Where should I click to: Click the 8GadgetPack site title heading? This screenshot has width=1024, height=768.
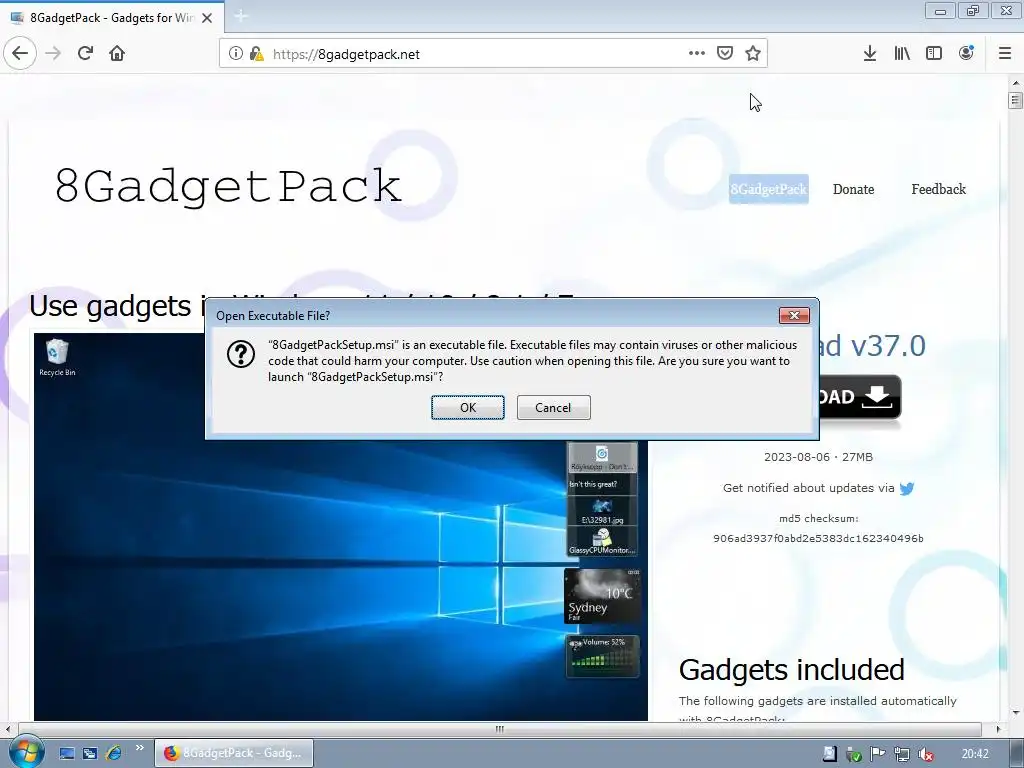[x=228, y=186]
